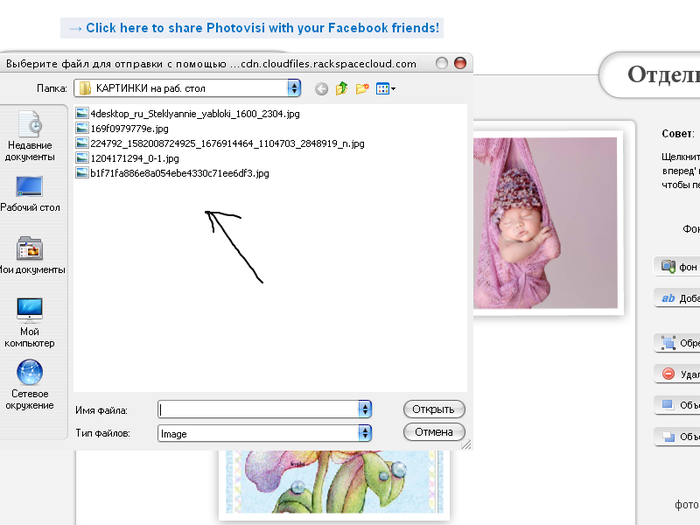Open Мои документы in sidebar
Viewport: 700px width, 525px height.
coord(30,255)
